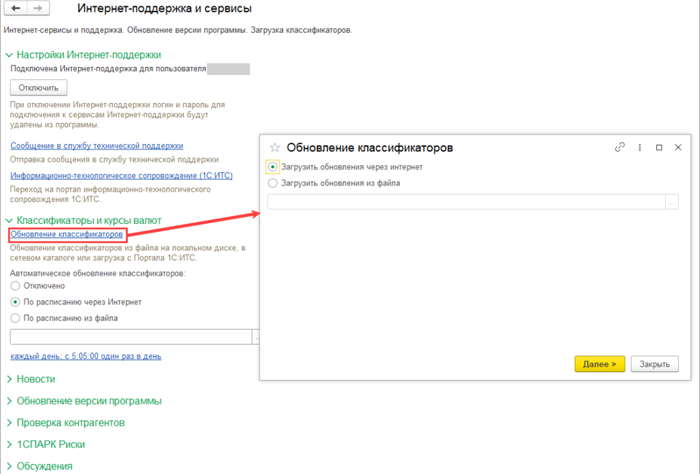Click the file browse ellipsis button in dialog
Screen dimensions: 700x474
pos(672,202)
